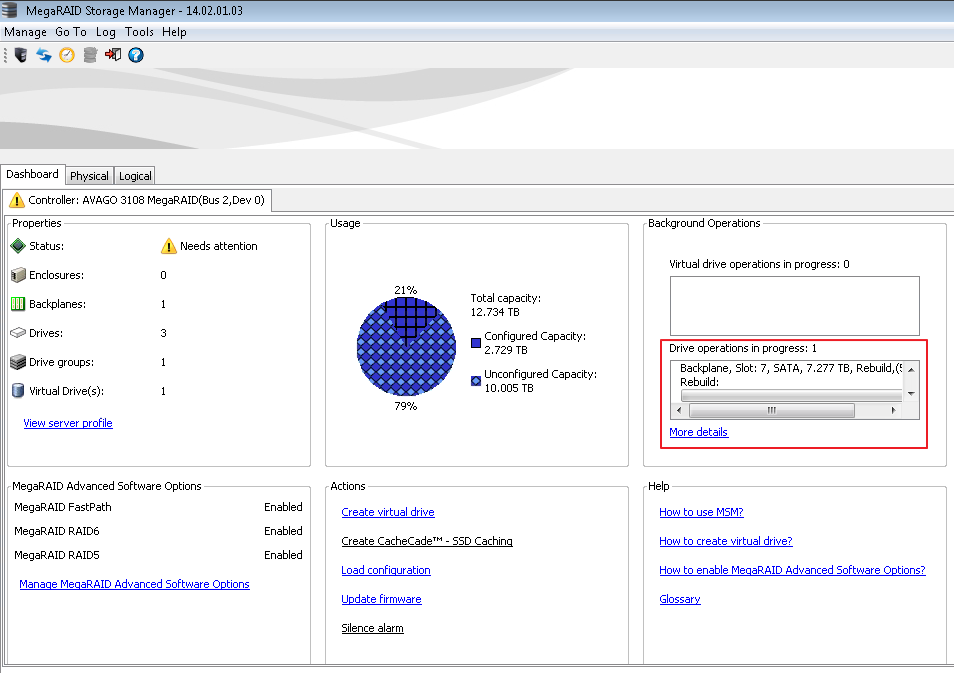
Task: Open the Help menu
Action: click(x=174, y=32)
